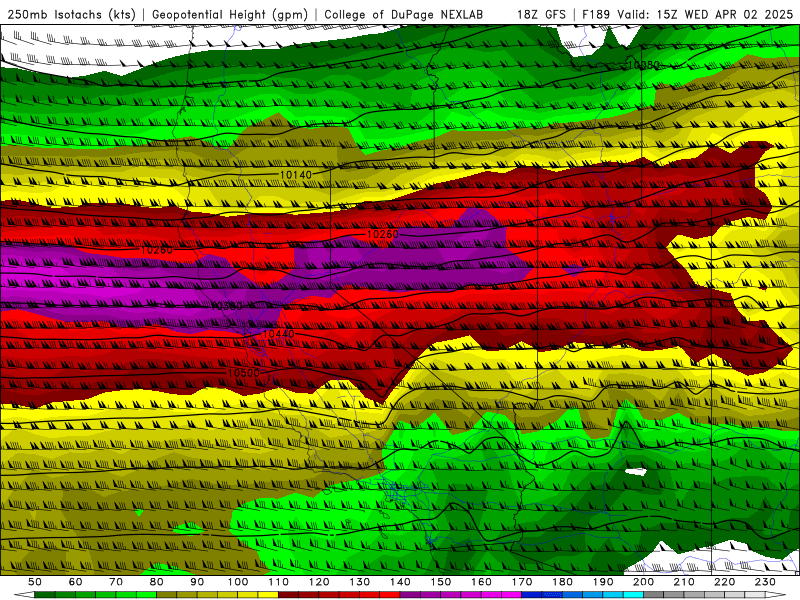
Task: Select the "18Z GFS" model run text
Action: [541, 14]
